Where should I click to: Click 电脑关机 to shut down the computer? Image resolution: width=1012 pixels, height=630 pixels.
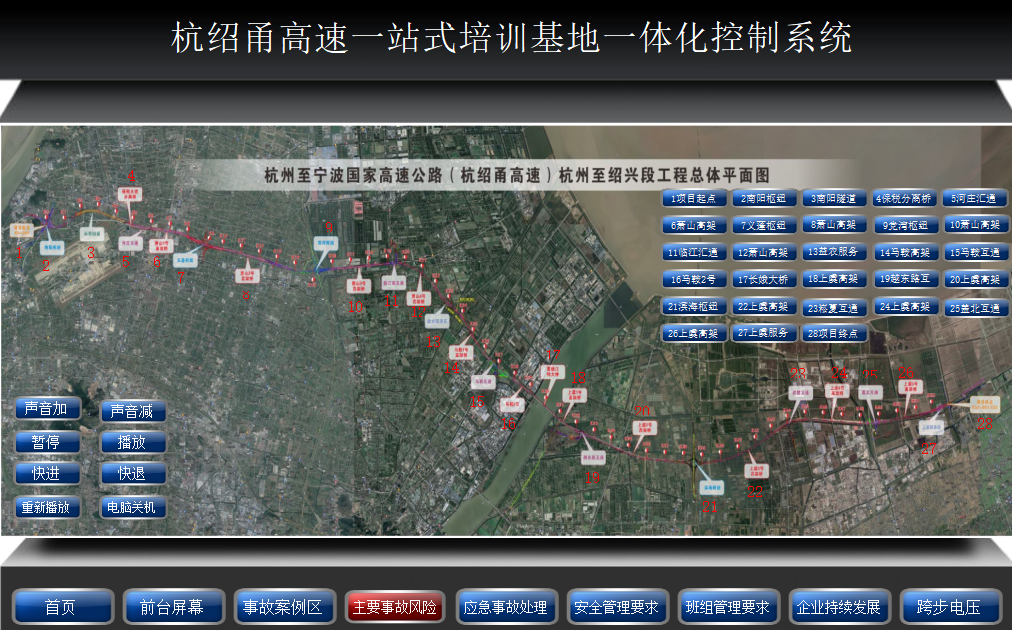tap(132, 507)
